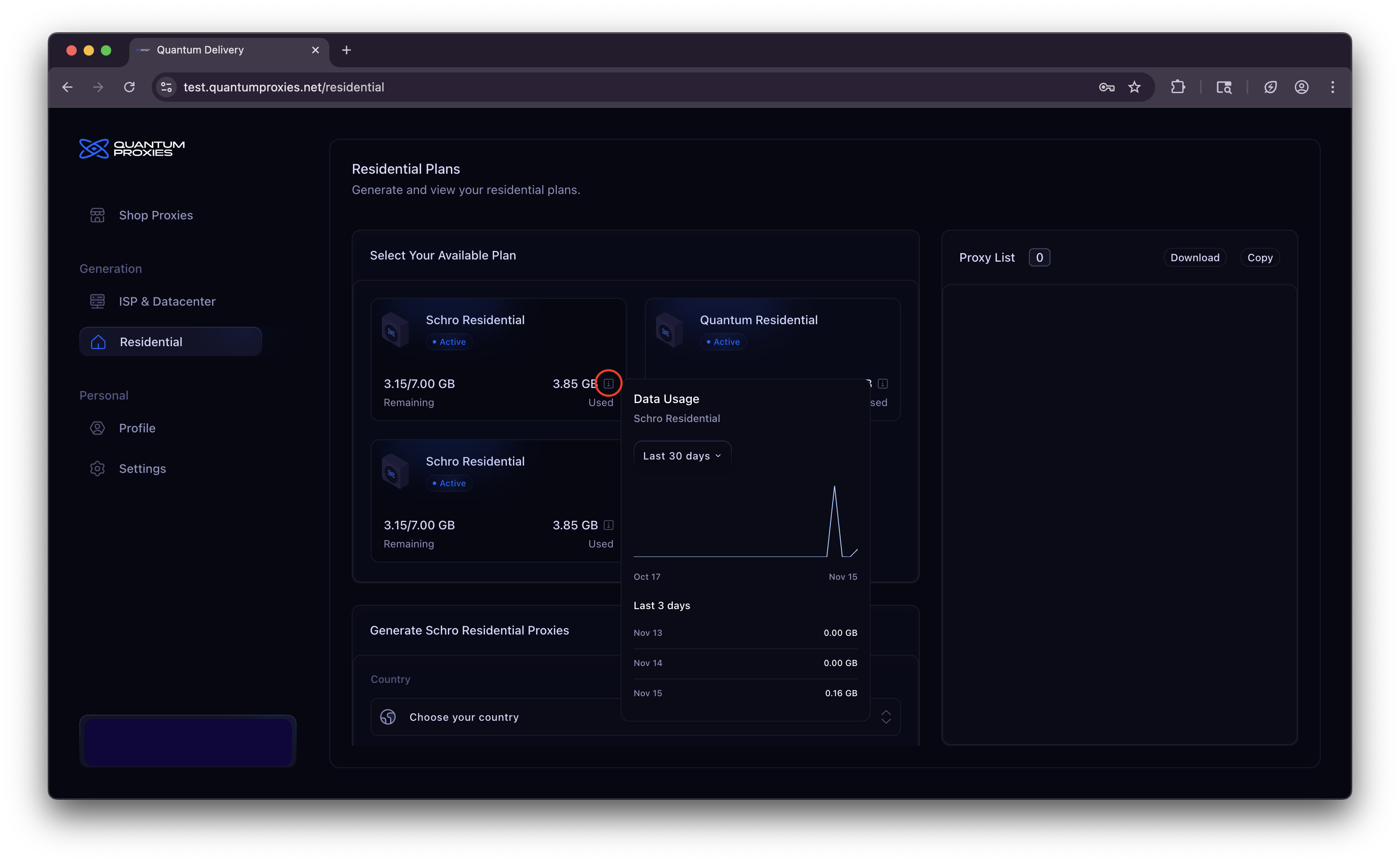Image resolution: width=1400 pixels, height=863 pixels.
Task: Expand the Last 30 days dropdown
Action: [x=681, y=456]
